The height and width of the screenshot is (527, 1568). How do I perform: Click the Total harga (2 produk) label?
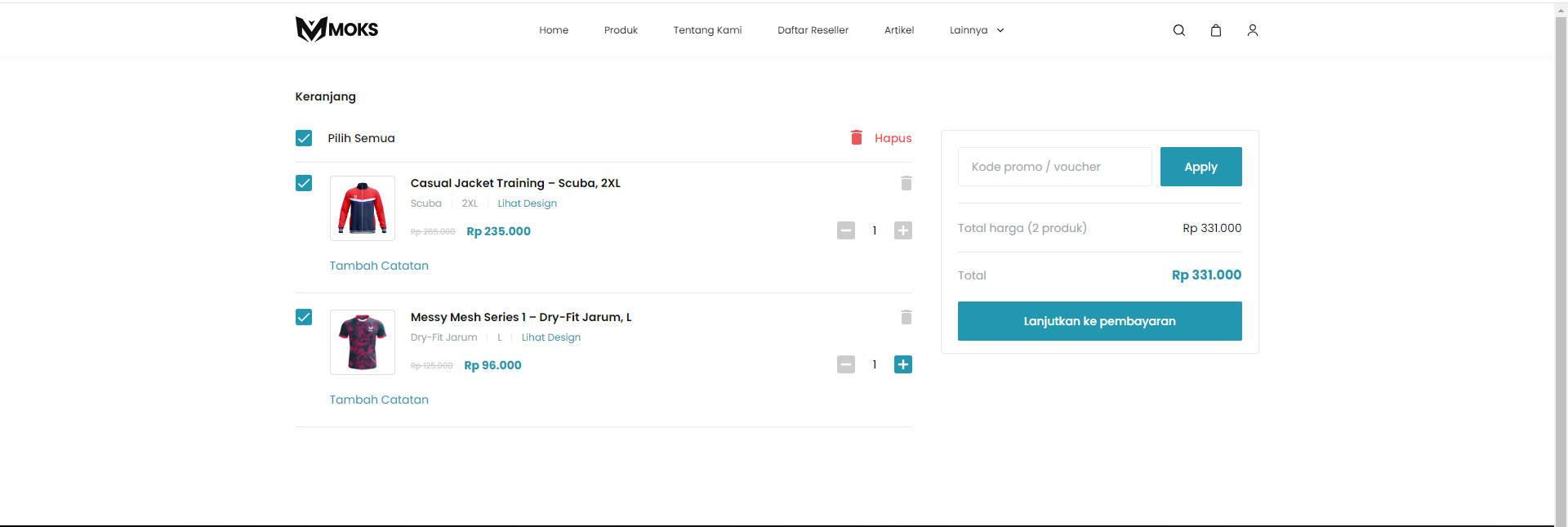(x=1022, y=228)
